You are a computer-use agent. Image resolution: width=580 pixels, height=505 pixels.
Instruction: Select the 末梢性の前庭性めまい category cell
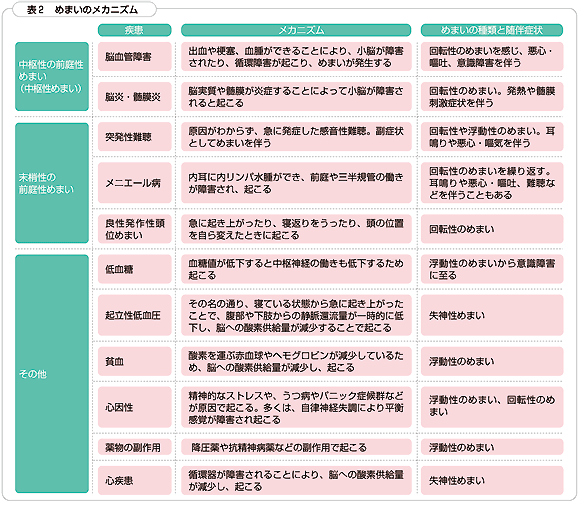coord(52,183)
